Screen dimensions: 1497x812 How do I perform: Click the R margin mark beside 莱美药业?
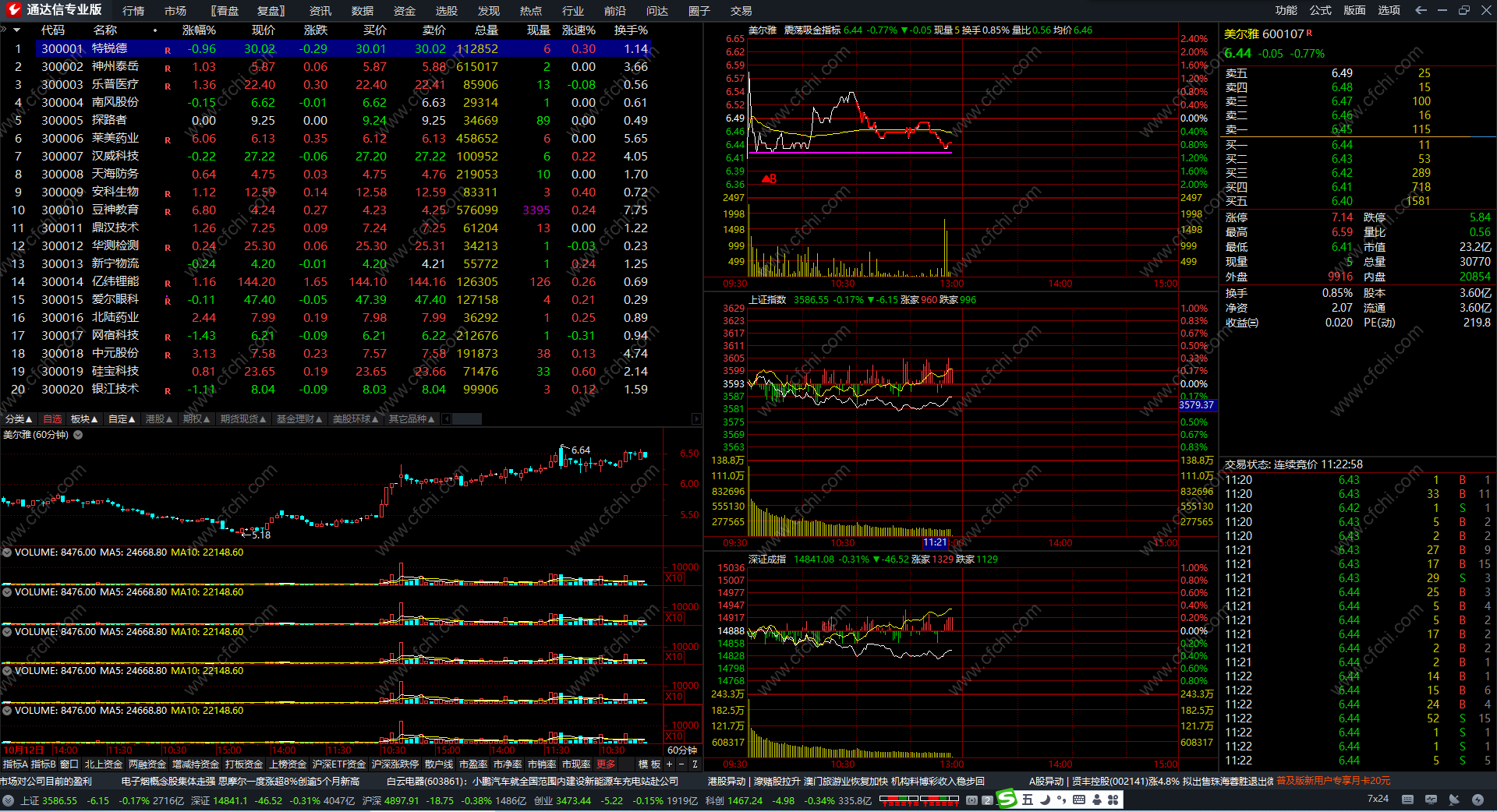(x=168, y=140)
